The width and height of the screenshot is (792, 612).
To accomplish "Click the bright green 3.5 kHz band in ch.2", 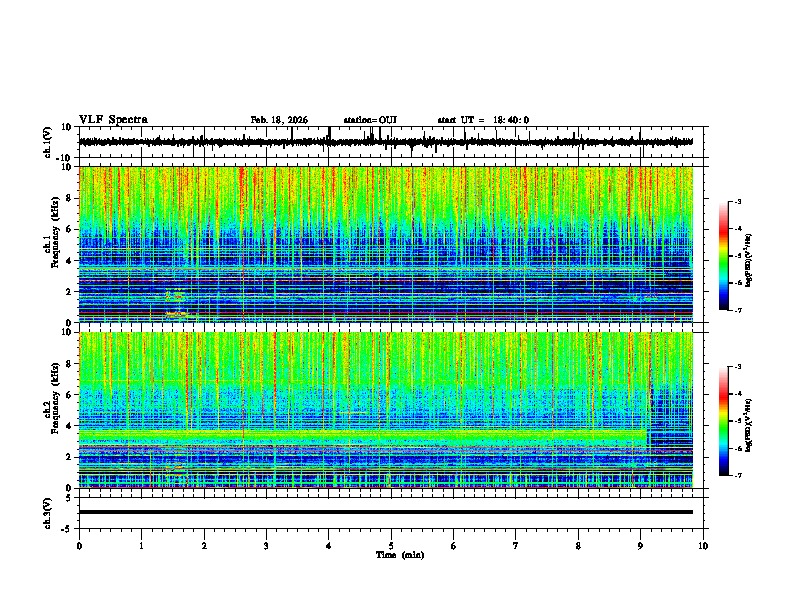I will (363, 434).
